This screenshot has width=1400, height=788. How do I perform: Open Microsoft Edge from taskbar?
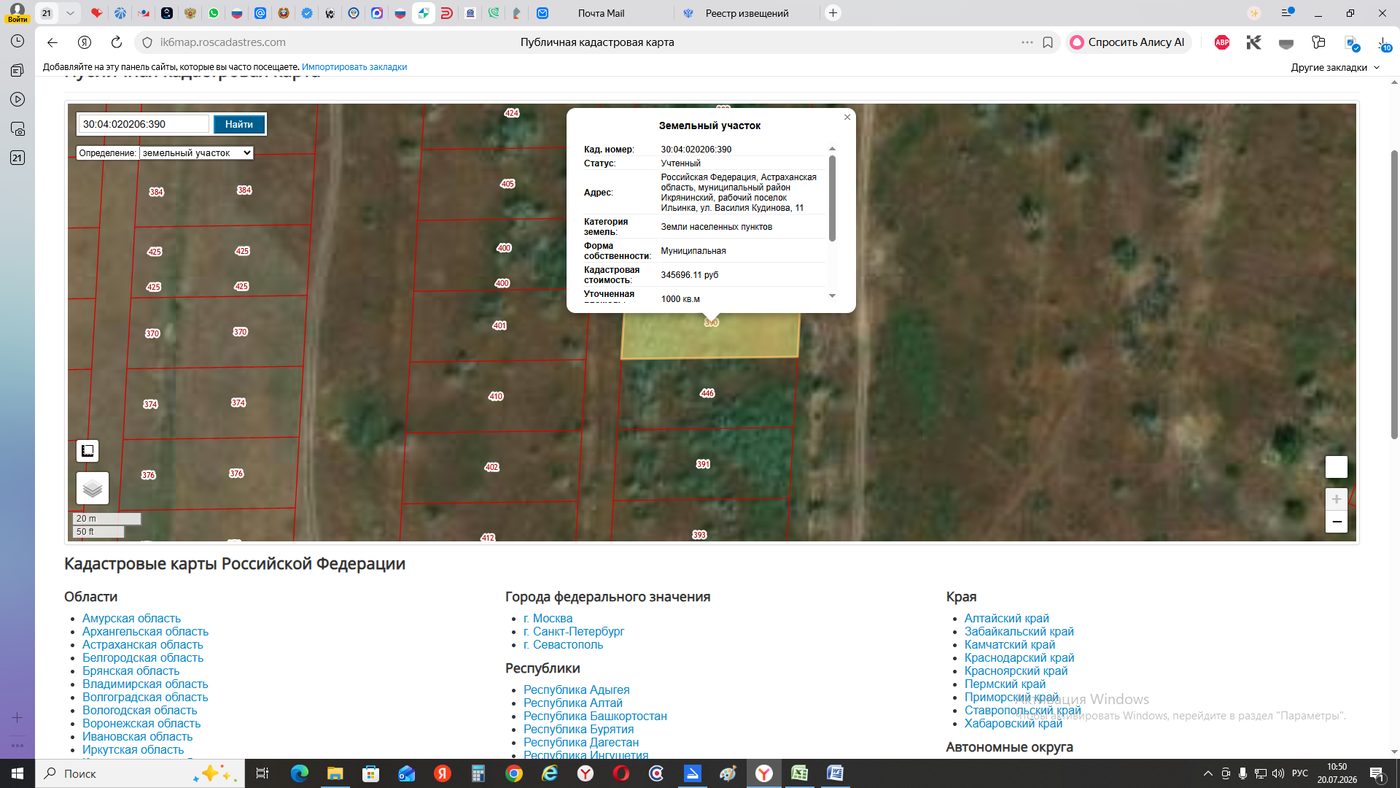point(299,774)
